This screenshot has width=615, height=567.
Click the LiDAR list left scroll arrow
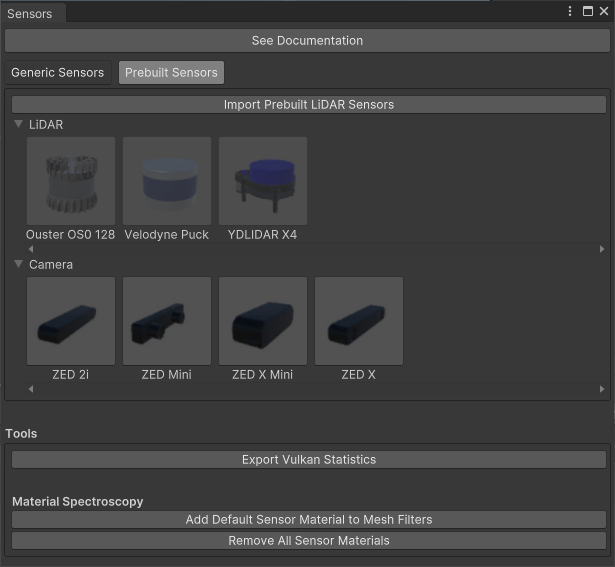[x=31, y=249]
